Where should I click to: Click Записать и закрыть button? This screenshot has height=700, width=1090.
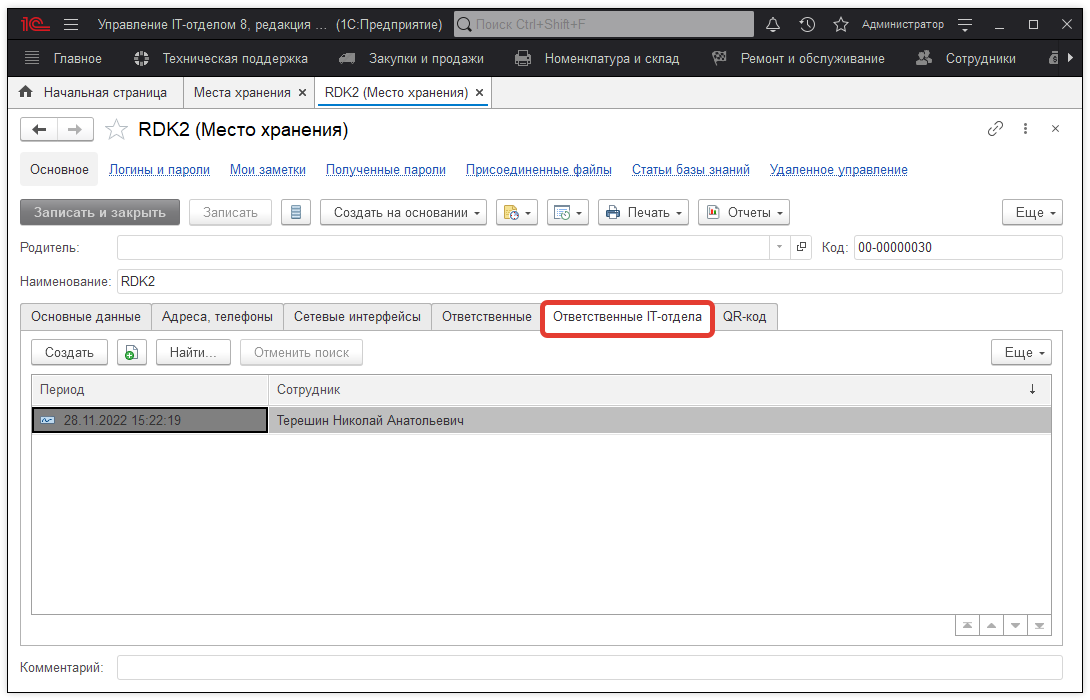click(x=100, y=212)
